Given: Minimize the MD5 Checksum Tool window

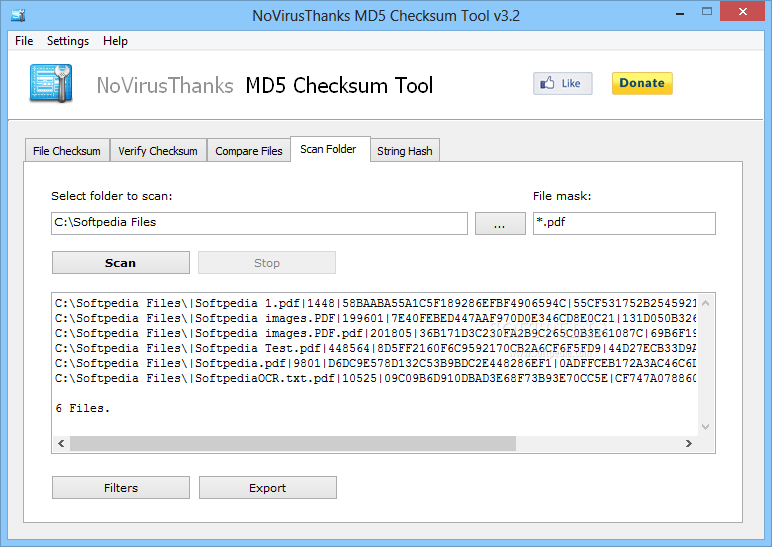Looking at the screenshot, I should pyautogui.click(x=680, y=13).
